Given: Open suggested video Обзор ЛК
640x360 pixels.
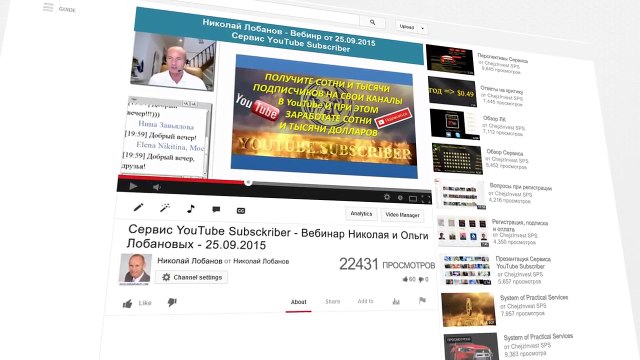Looking at the screenshot, I should tap(494, 119).
